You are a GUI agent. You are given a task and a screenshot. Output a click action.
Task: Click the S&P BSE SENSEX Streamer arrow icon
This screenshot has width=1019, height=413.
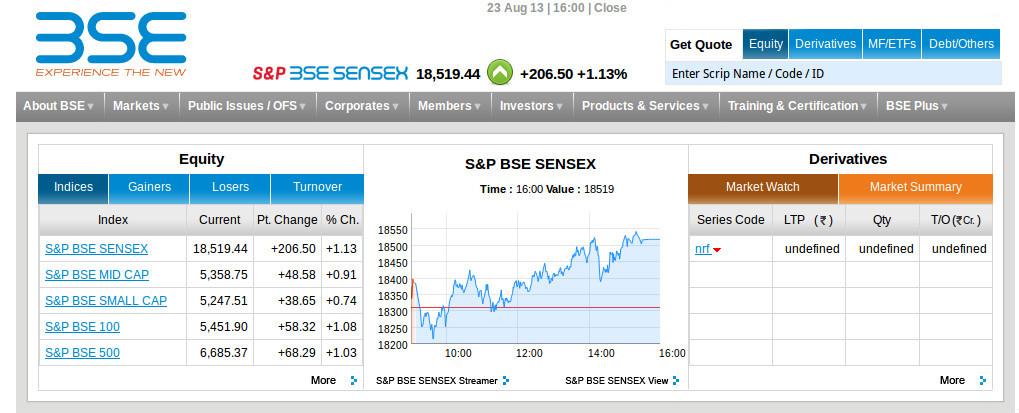click(506, 381)
